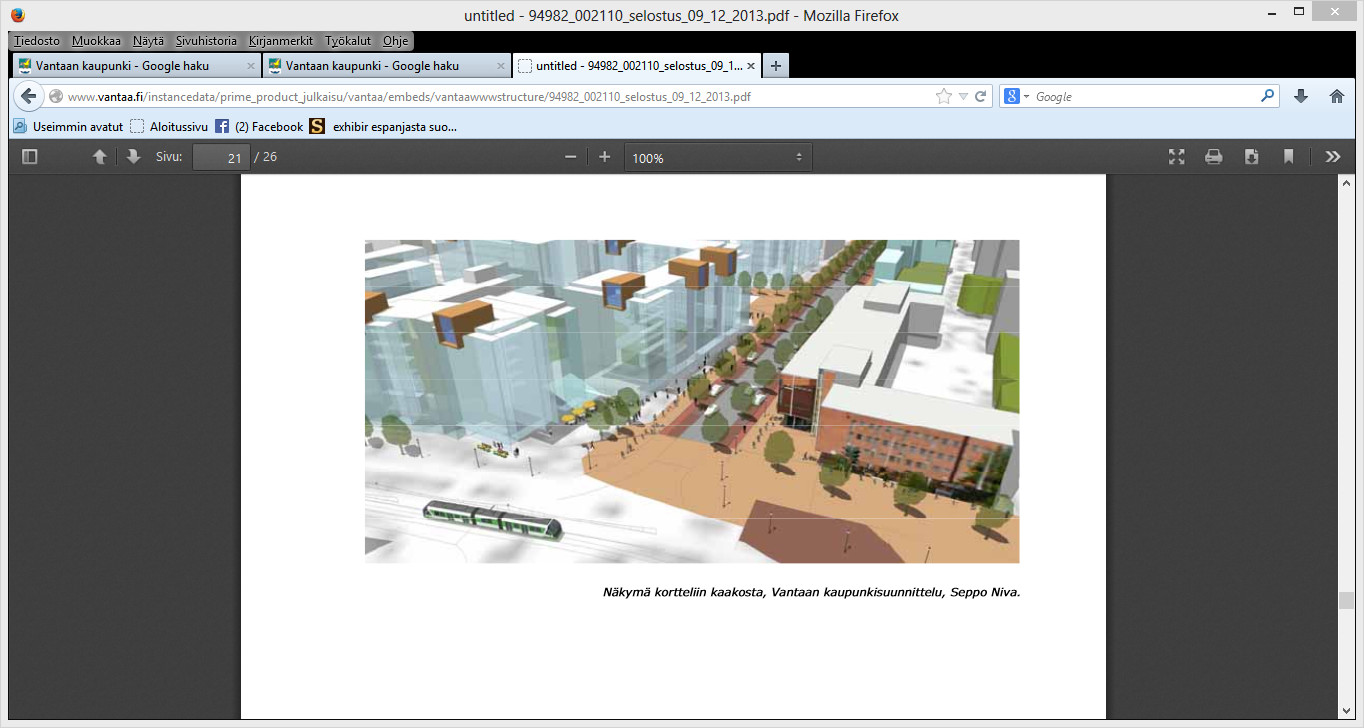Toggle the PDF sidebar panel
This screenshot has width=1364, height=728.
point(30,157)
